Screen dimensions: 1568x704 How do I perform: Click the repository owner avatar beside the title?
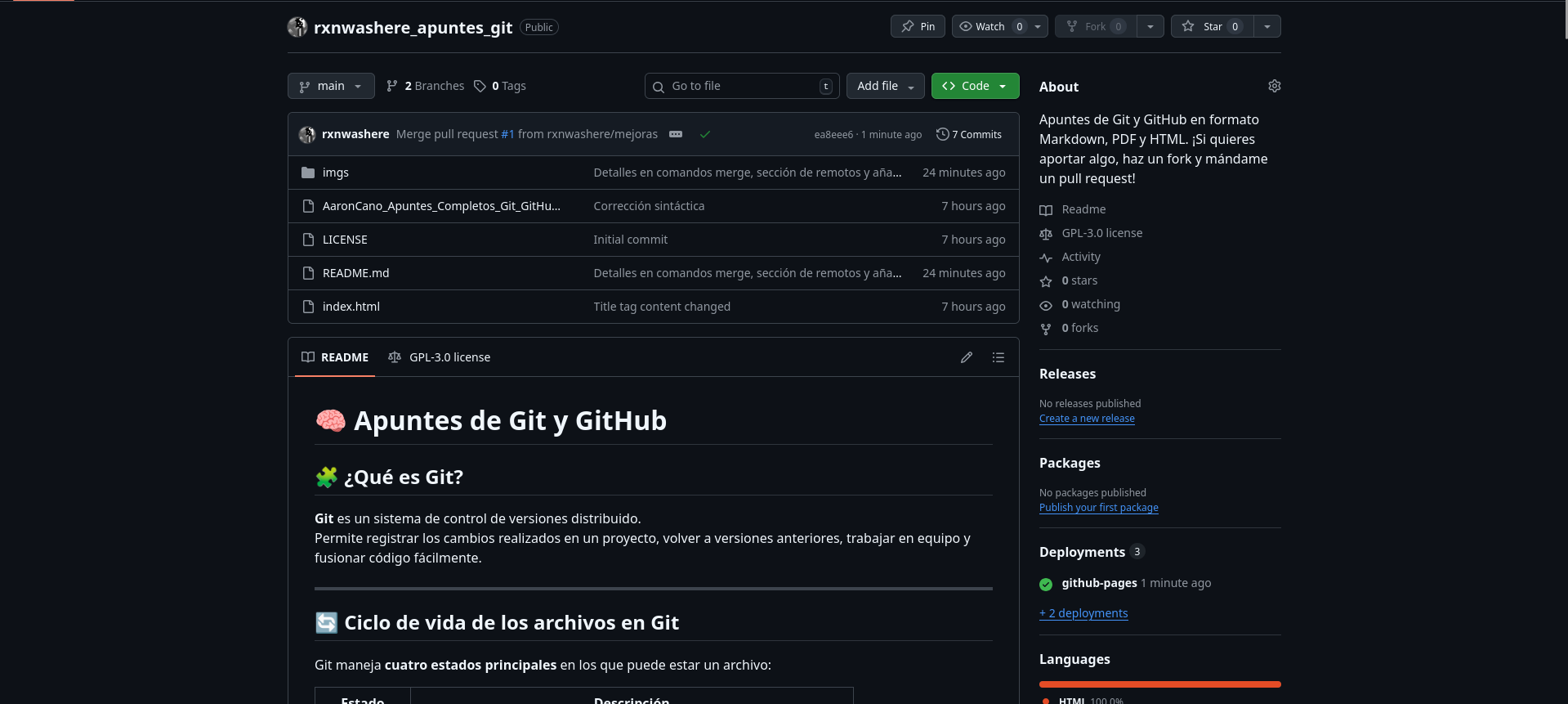tap(297, 27)
